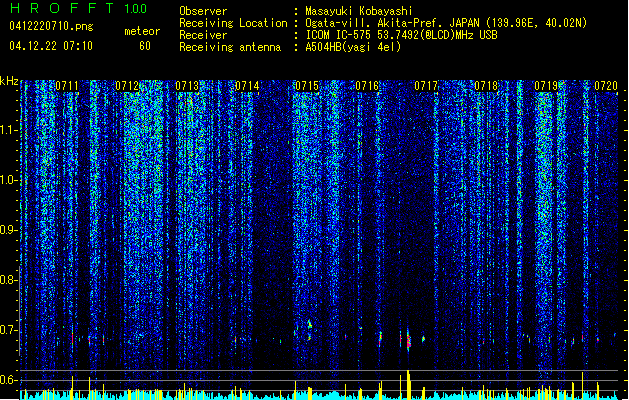Click the 1.1 kHz axis label
Viewport: 629px width, 400px height.
8,130
